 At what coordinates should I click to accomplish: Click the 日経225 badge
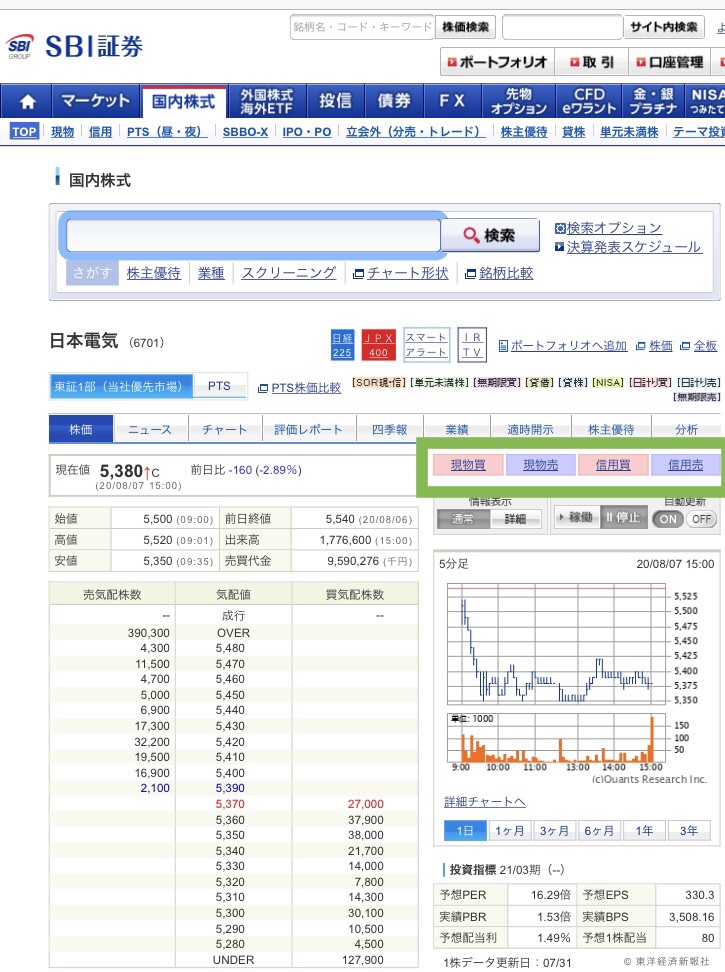tap(342, 345)
